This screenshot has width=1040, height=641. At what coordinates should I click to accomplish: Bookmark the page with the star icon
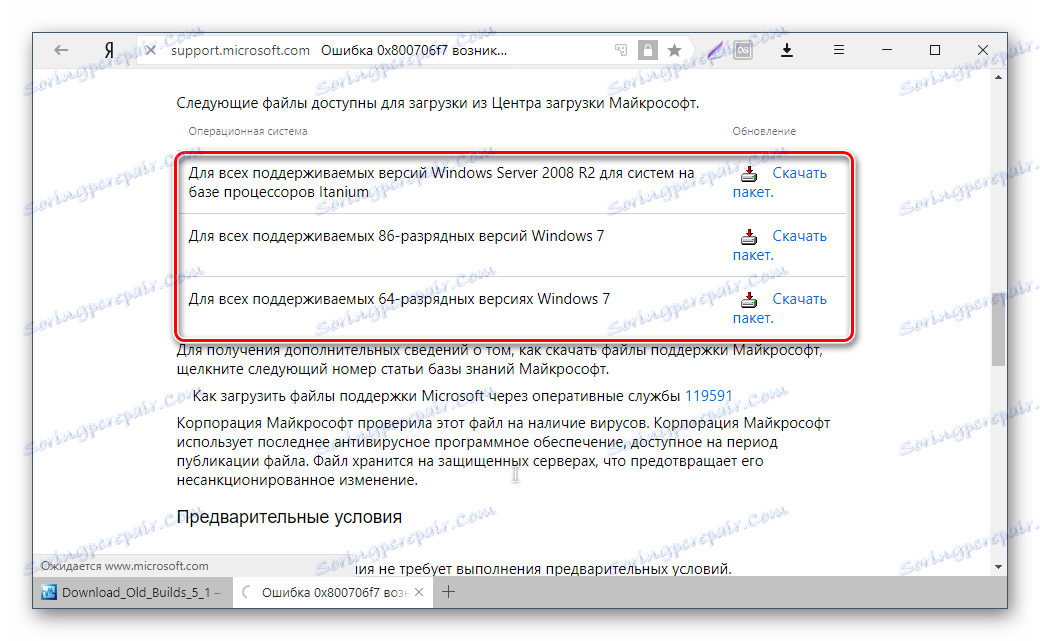675,50
